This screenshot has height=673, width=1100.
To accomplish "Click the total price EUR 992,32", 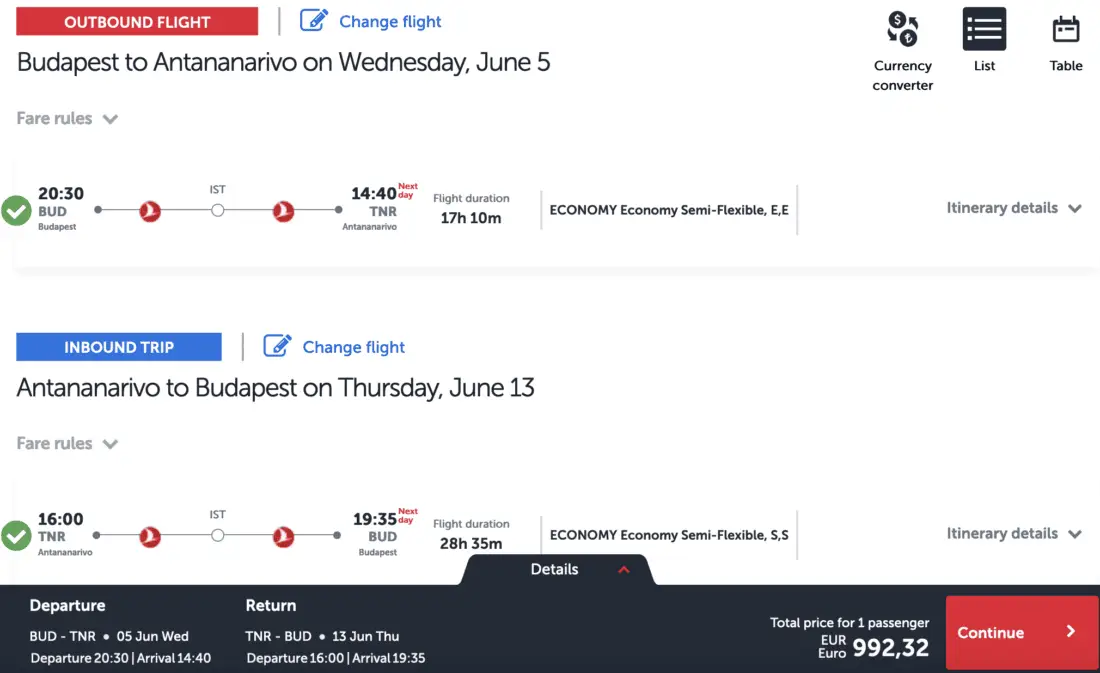I will tap(890, 648).
